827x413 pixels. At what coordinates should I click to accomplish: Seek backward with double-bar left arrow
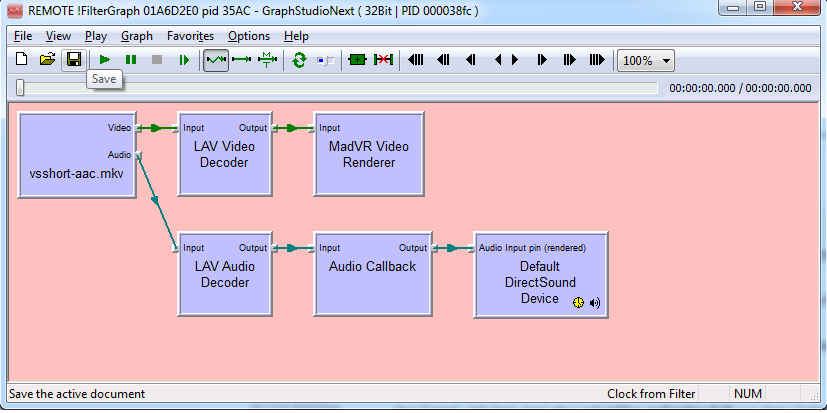pos(443,60)
